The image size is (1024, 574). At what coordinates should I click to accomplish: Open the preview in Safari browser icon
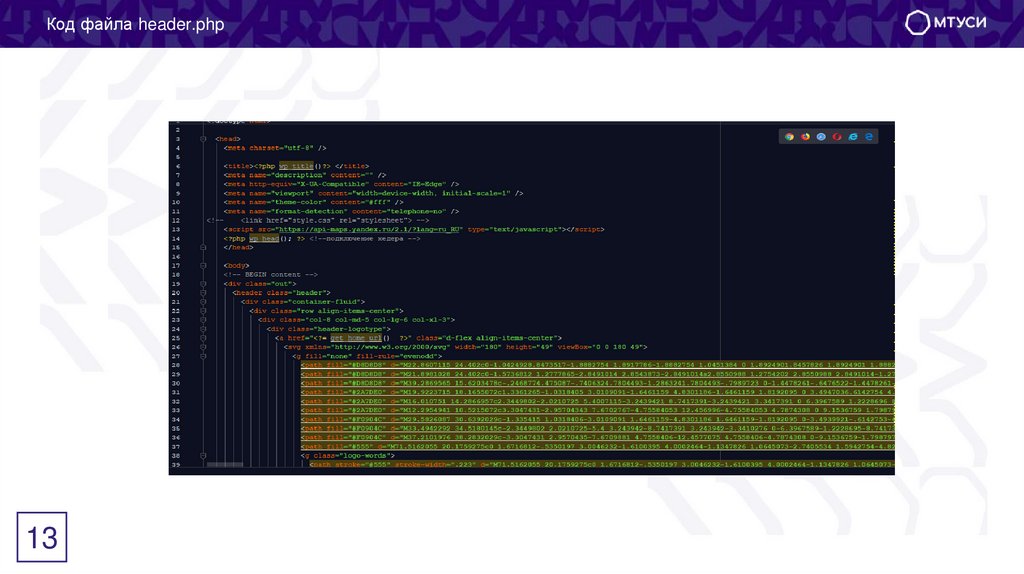click(x=821, y=136)
